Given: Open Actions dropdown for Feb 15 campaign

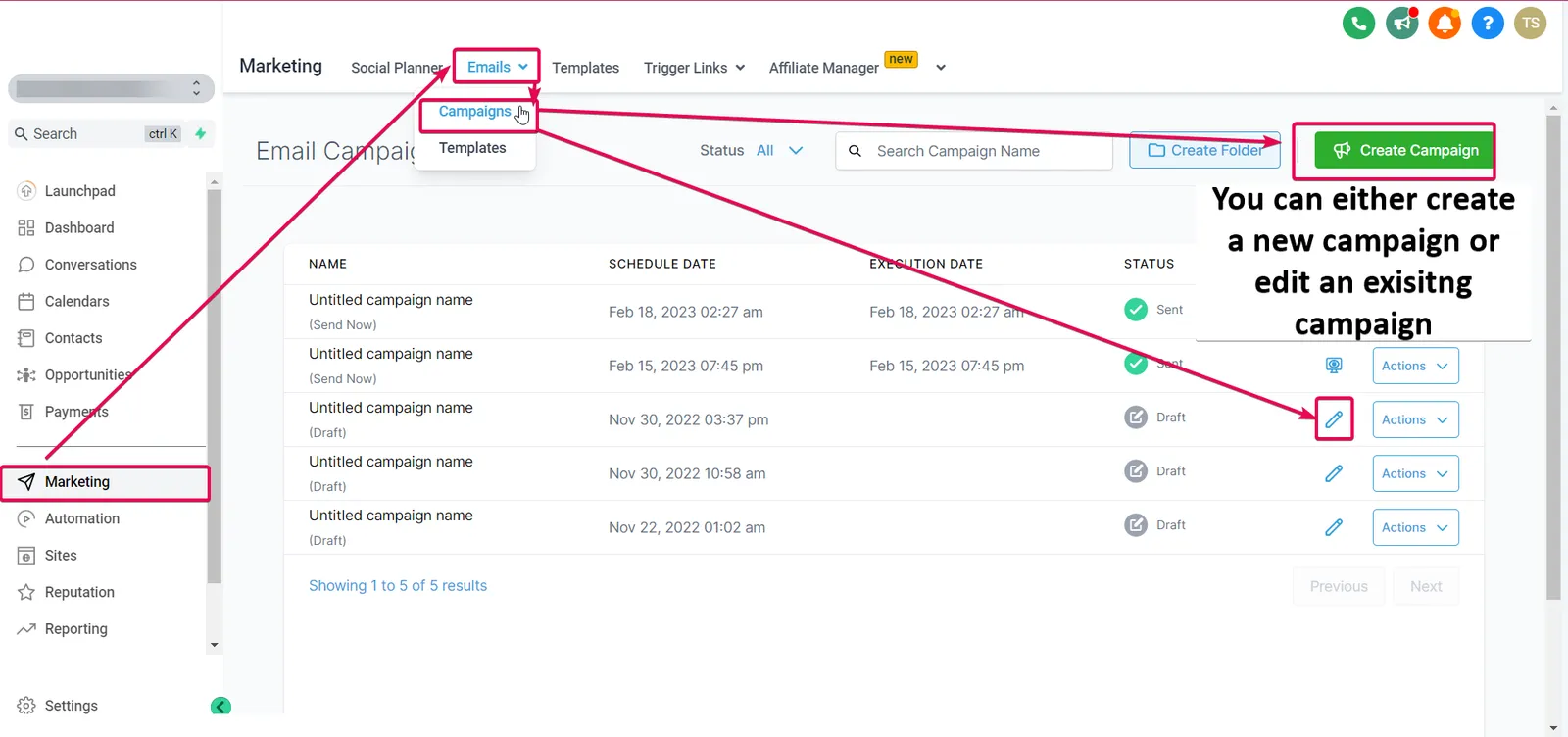Looking at the screenshot, I should 1415,366.
